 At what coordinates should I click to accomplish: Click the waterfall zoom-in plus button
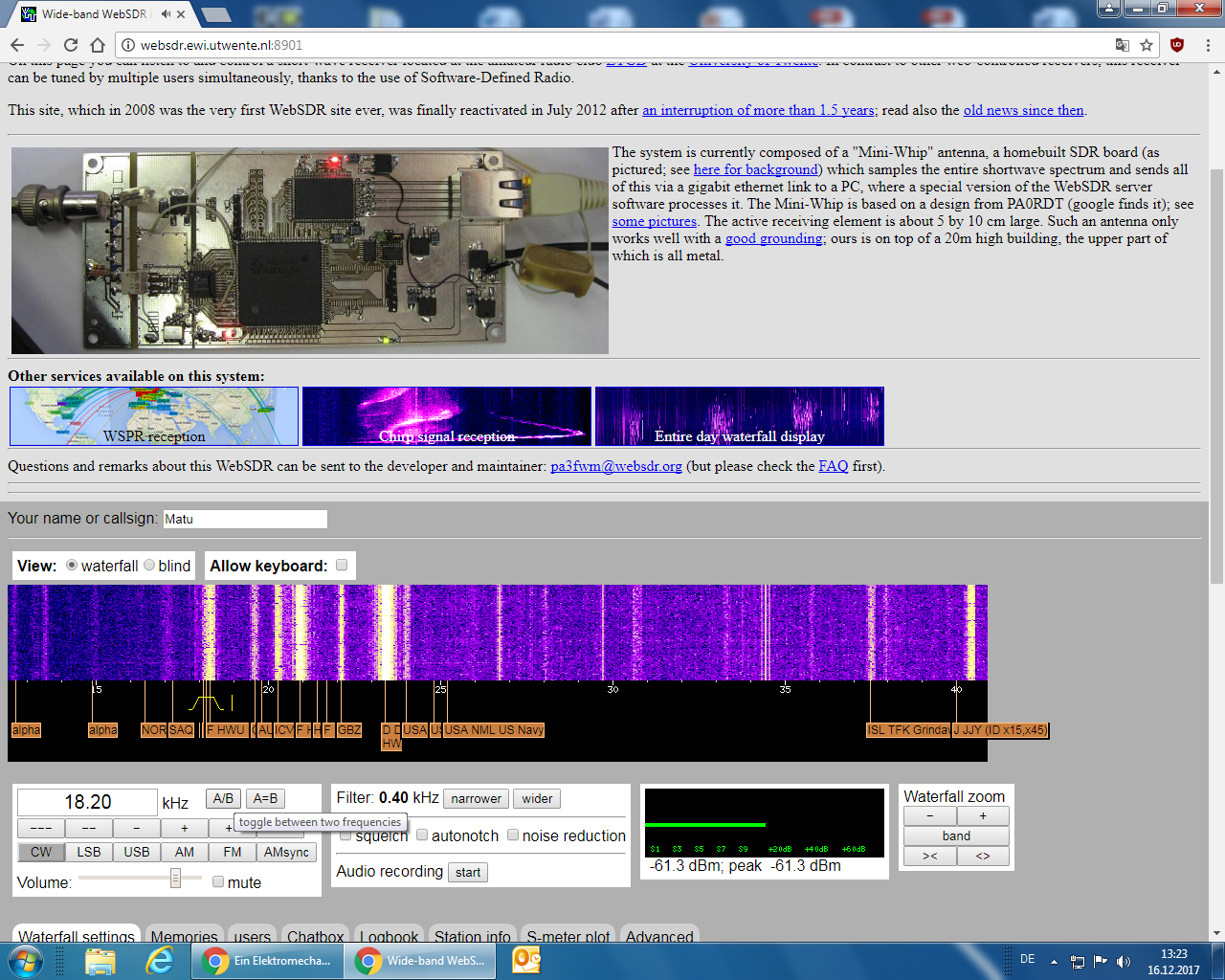(x=983, y=816)
